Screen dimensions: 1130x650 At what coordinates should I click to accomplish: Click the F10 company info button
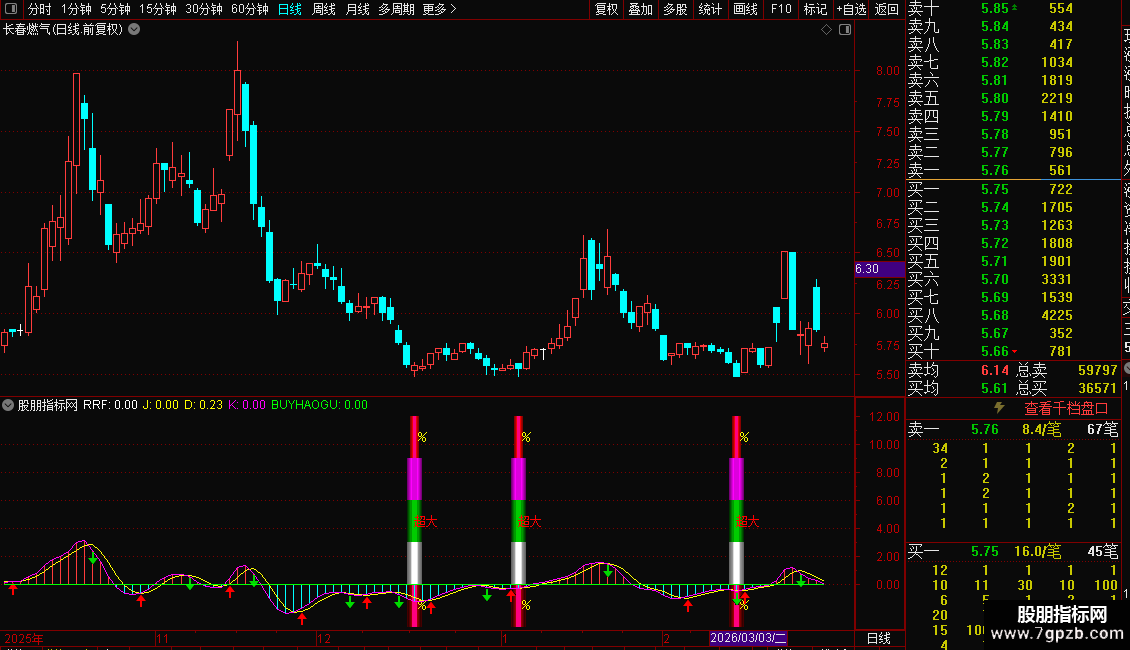coord(780,9)
